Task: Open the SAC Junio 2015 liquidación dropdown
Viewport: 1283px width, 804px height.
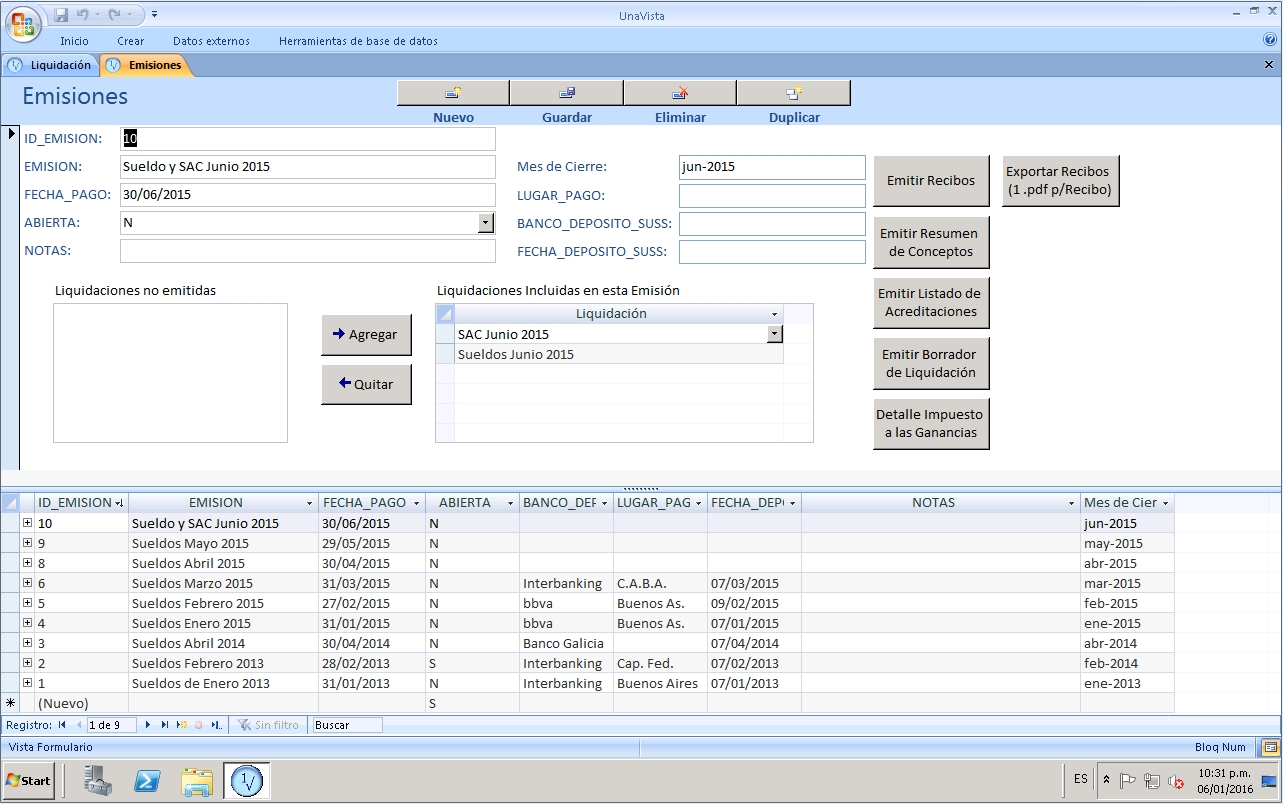Action: (x=774, y=334)
